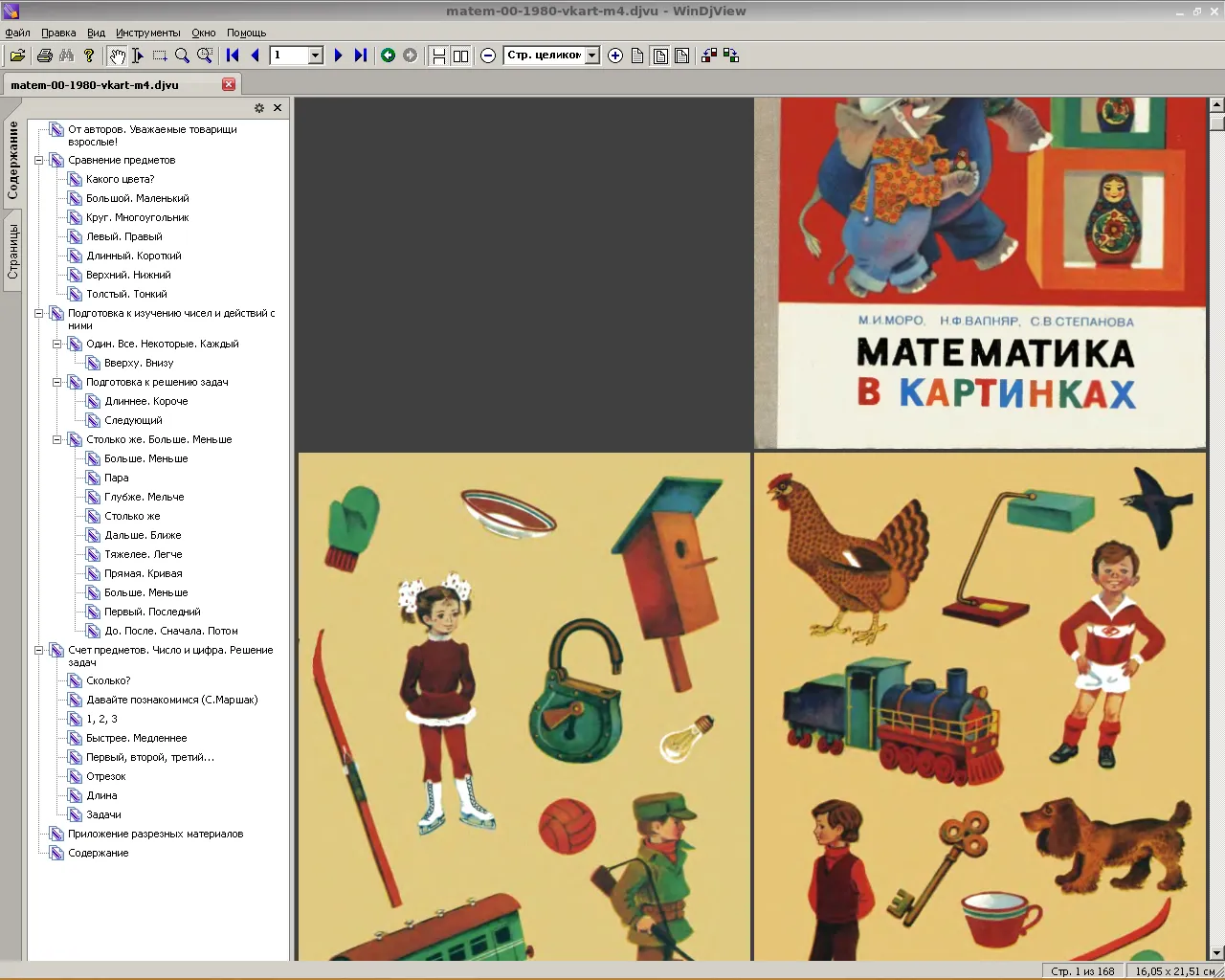This screenshot has height=980, width=1225.
Task: Open 'Давайте познакомимся (С.Маршак)' bookmark
Action: coord(172,700)
